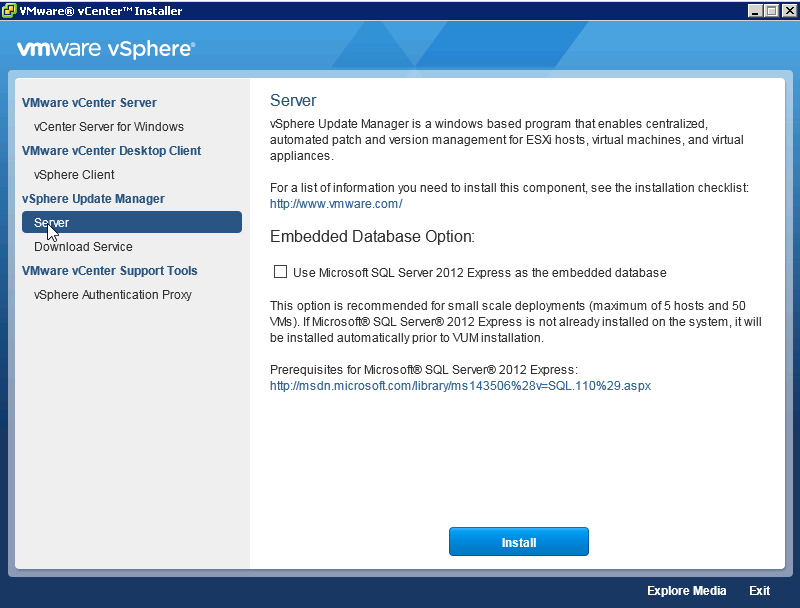Image resolution: width=800 pixels, height=608 pixels.
Task: Click Exit at the bottom right
Action: pyautogui.click(x=759, y=591)
